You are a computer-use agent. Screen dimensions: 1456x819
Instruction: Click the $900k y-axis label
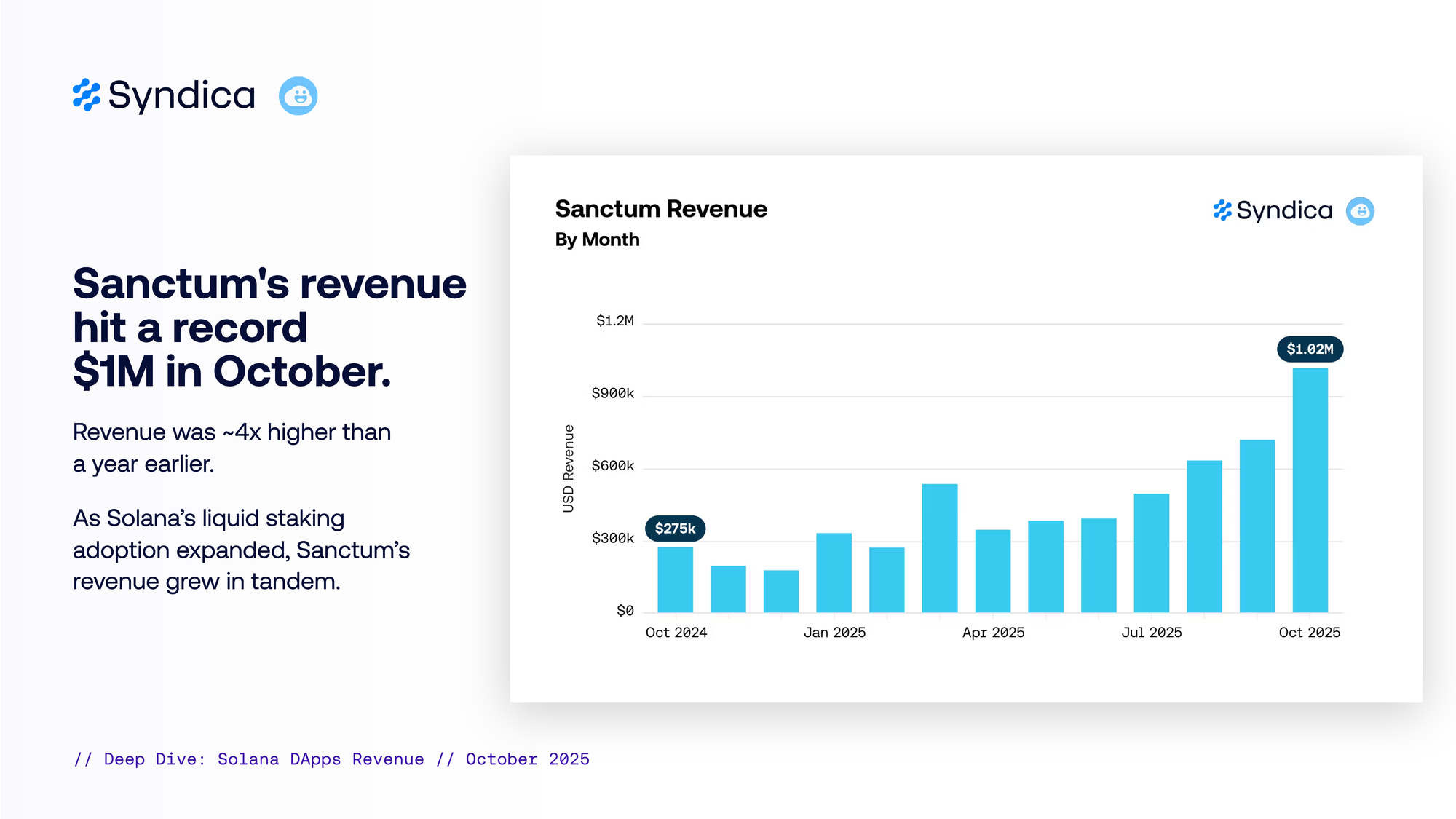coord(612,394)
